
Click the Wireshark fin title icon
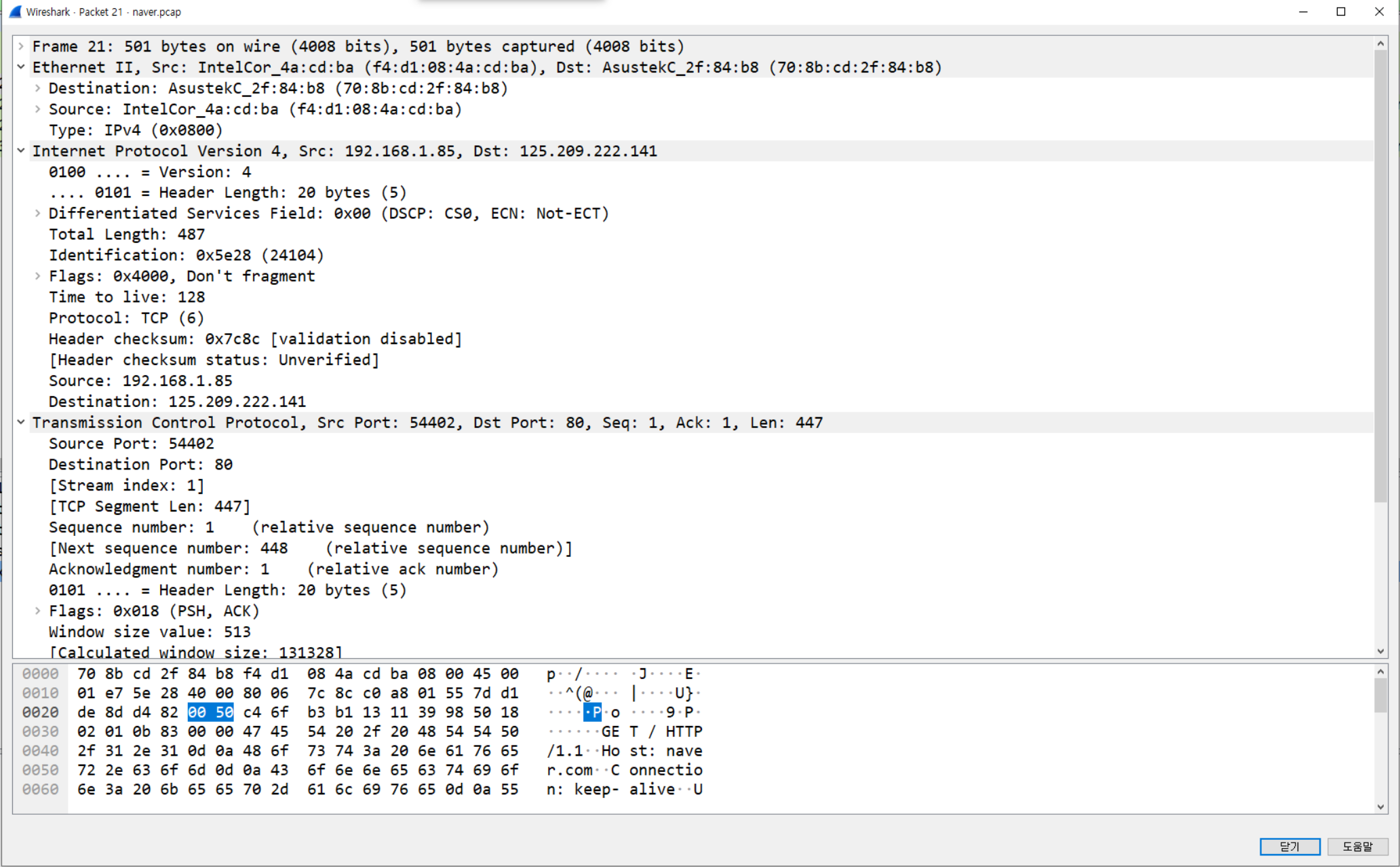click(15, 12)
